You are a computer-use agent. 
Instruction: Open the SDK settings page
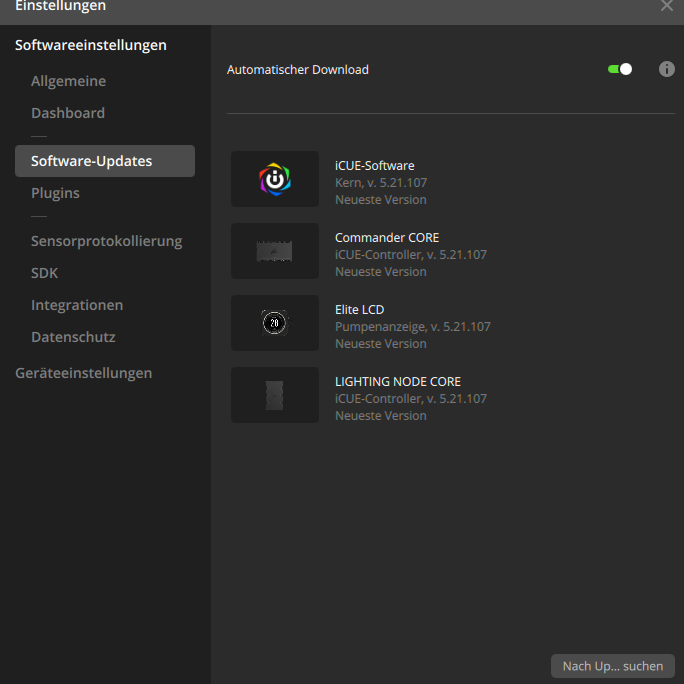[44, 273]
